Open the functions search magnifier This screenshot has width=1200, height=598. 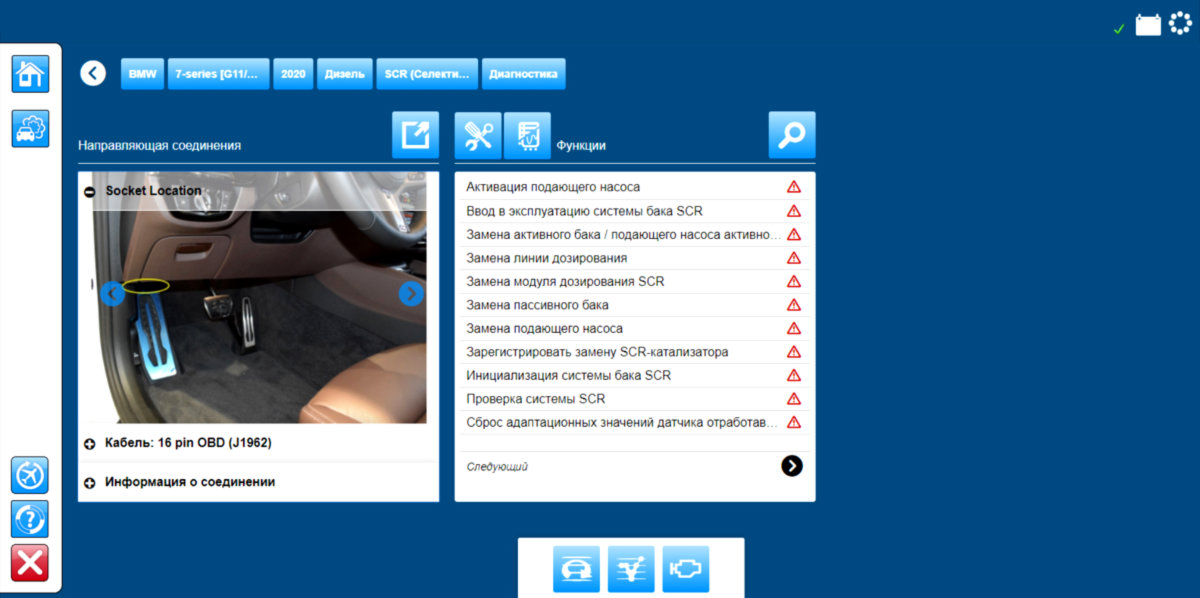791,134
